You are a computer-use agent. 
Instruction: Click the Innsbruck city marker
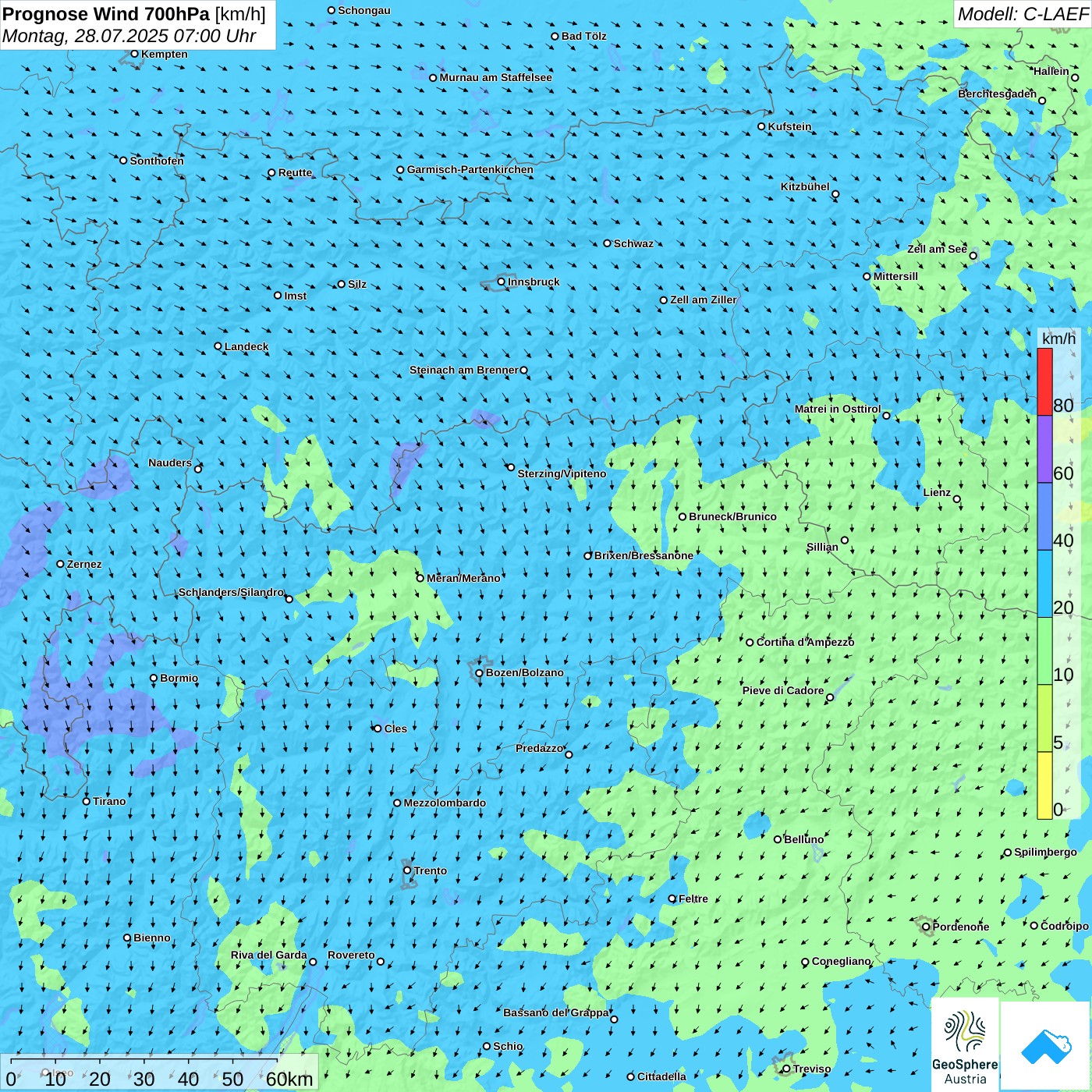coord(502,282)
